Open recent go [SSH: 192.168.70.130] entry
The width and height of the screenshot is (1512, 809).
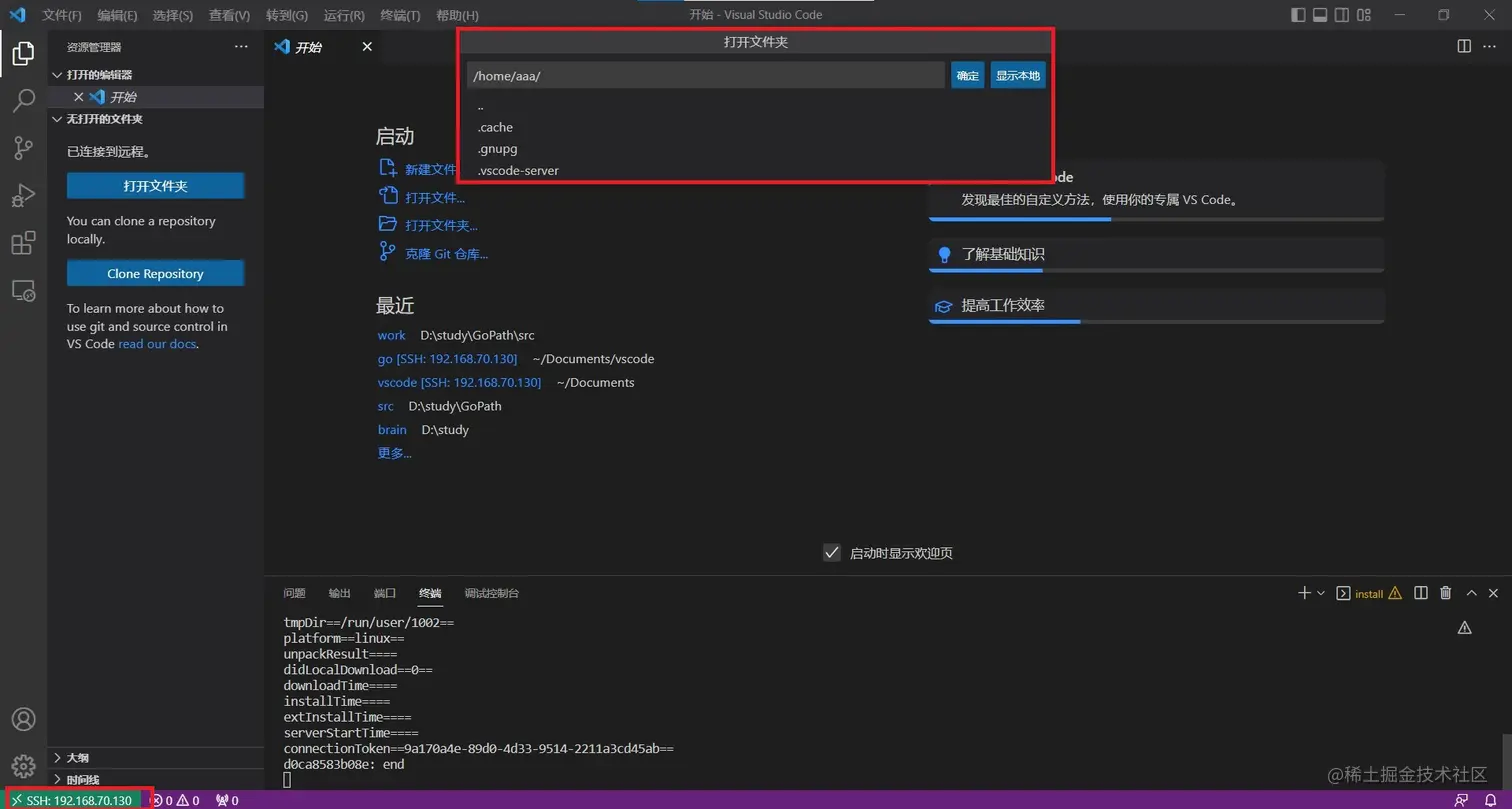tap(447, 359)
